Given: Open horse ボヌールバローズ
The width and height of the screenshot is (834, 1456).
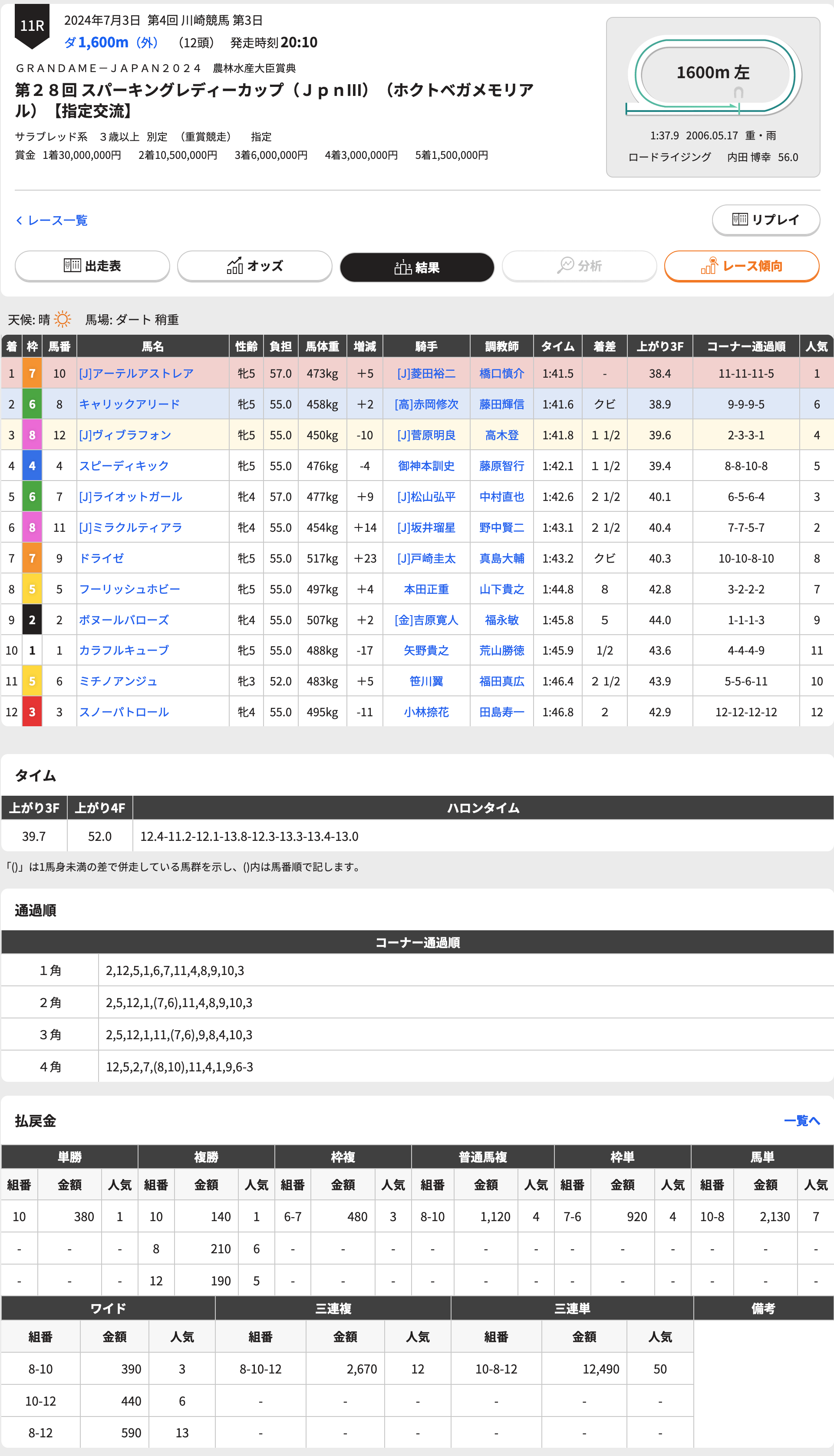Looking at the screenshot, I should (124, 620).
